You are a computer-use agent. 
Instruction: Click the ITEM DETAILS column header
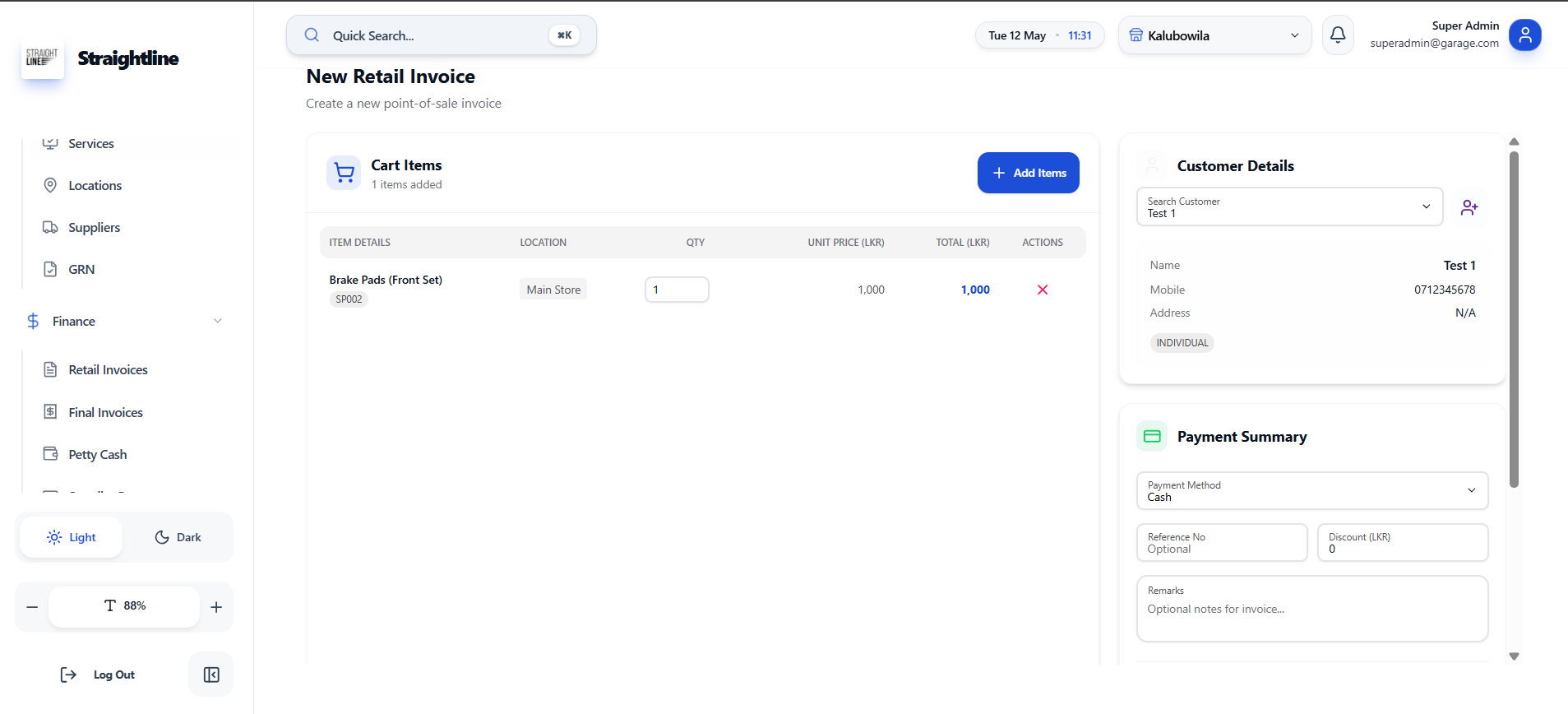coord(360,243)
